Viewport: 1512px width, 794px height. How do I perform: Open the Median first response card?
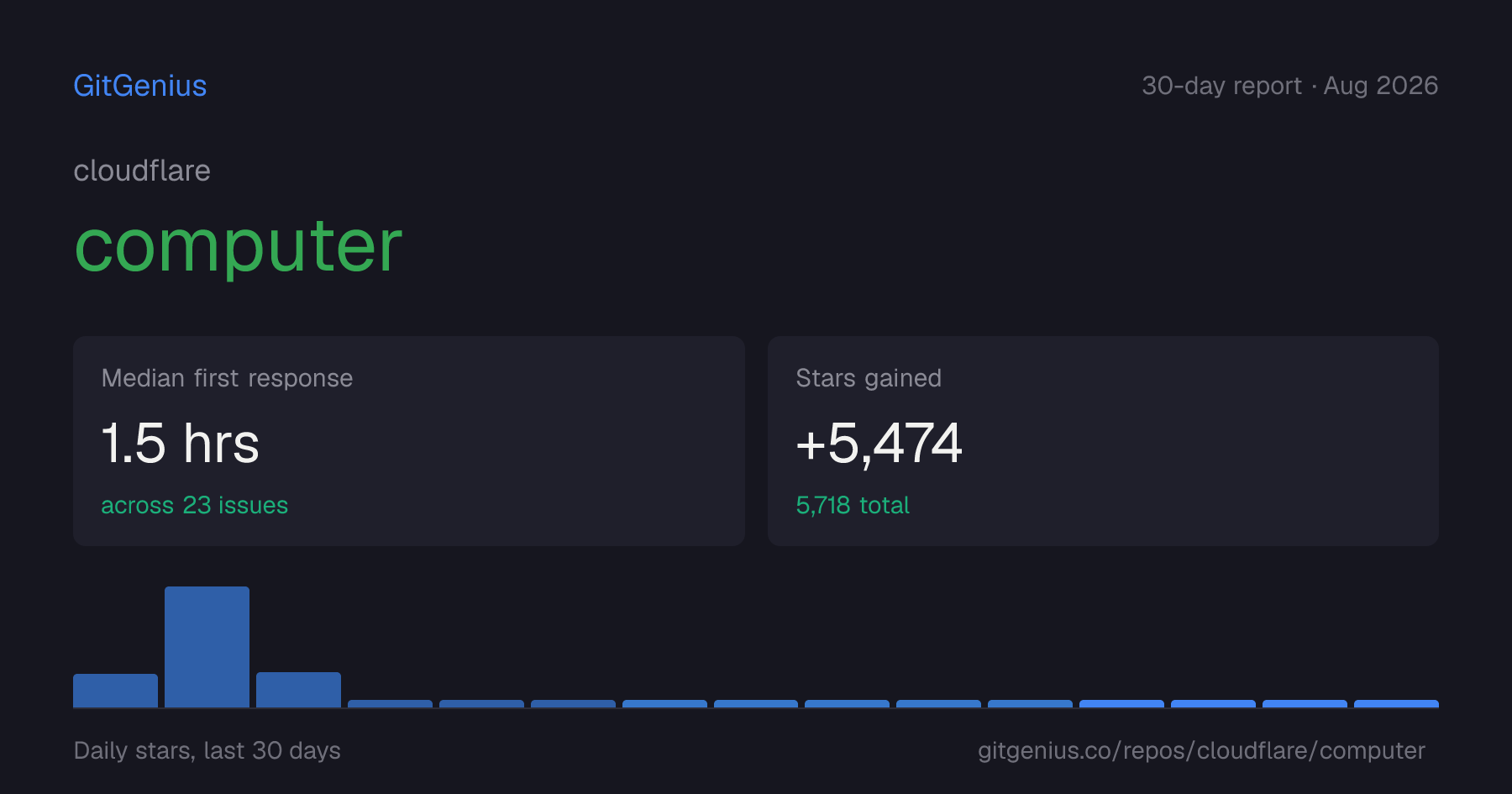[409, 441]
